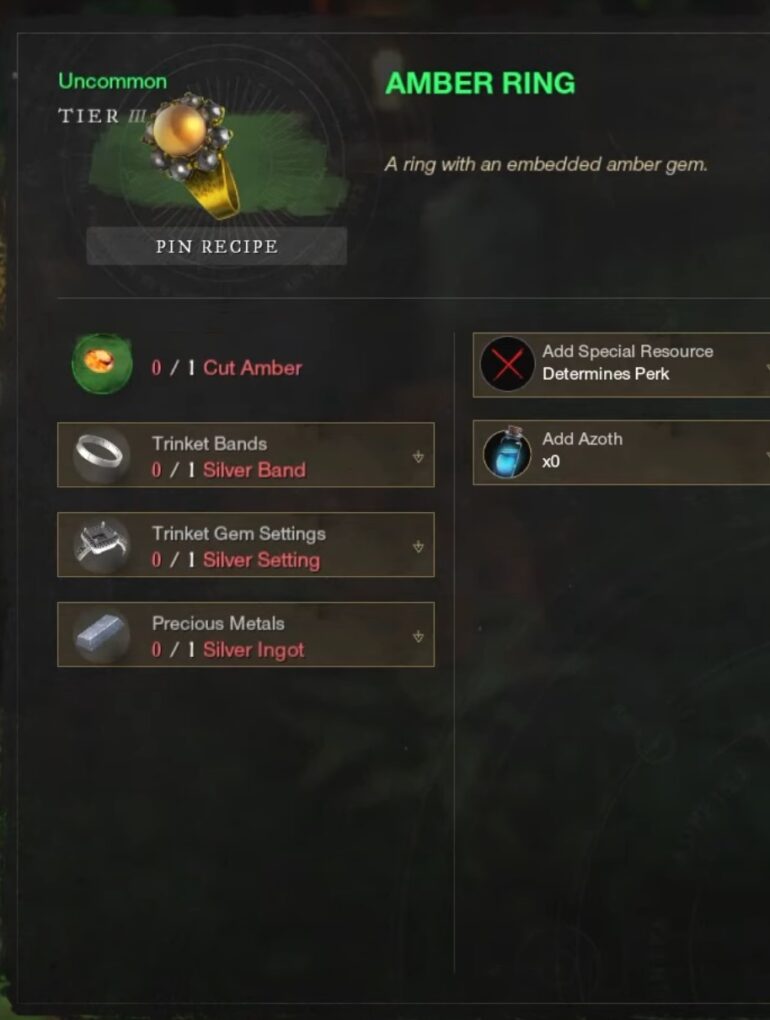Expand the Precious Metals dropdown arrow
Screen dimensions: 770x1020
(418, 636)
